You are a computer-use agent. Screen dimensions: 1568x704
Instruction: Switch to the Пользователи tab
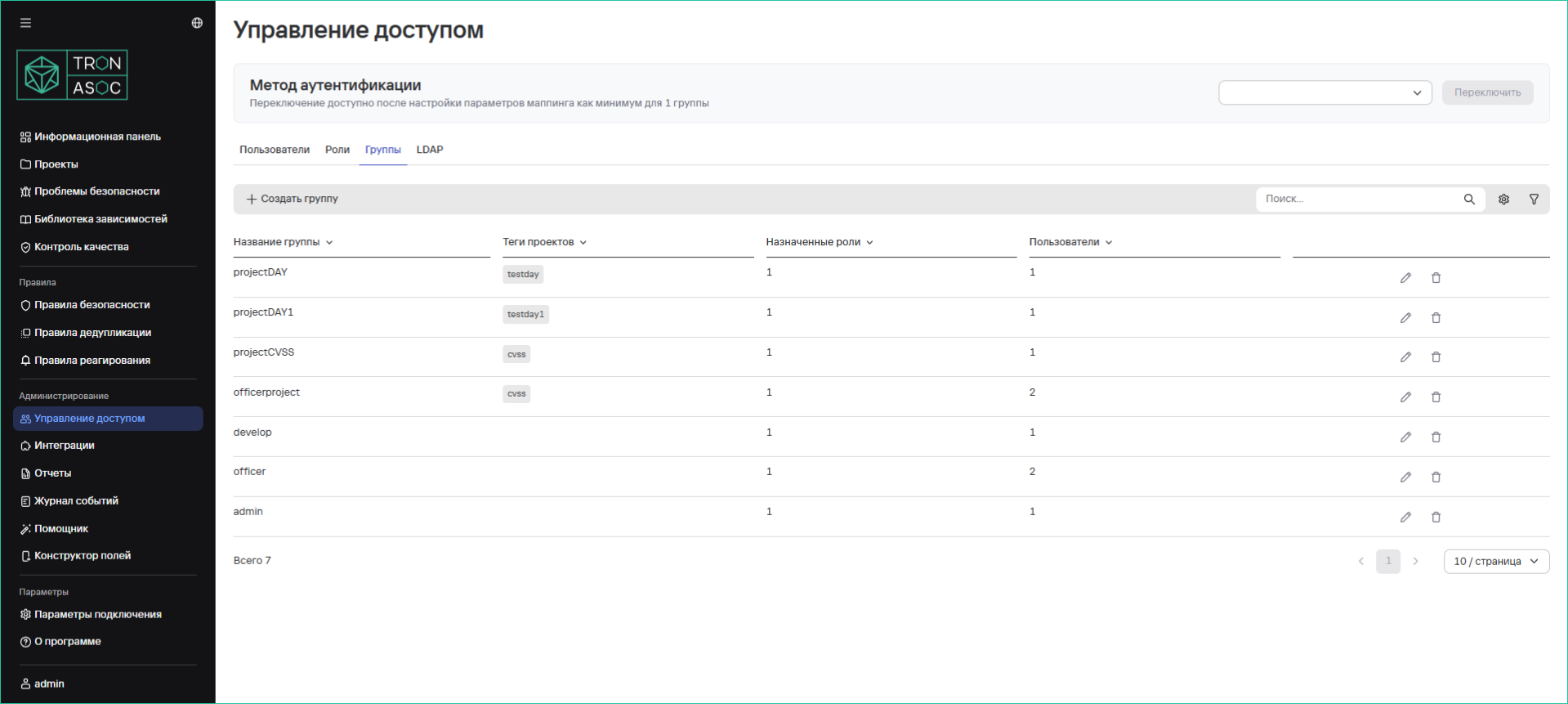click(x=275, y=150)
